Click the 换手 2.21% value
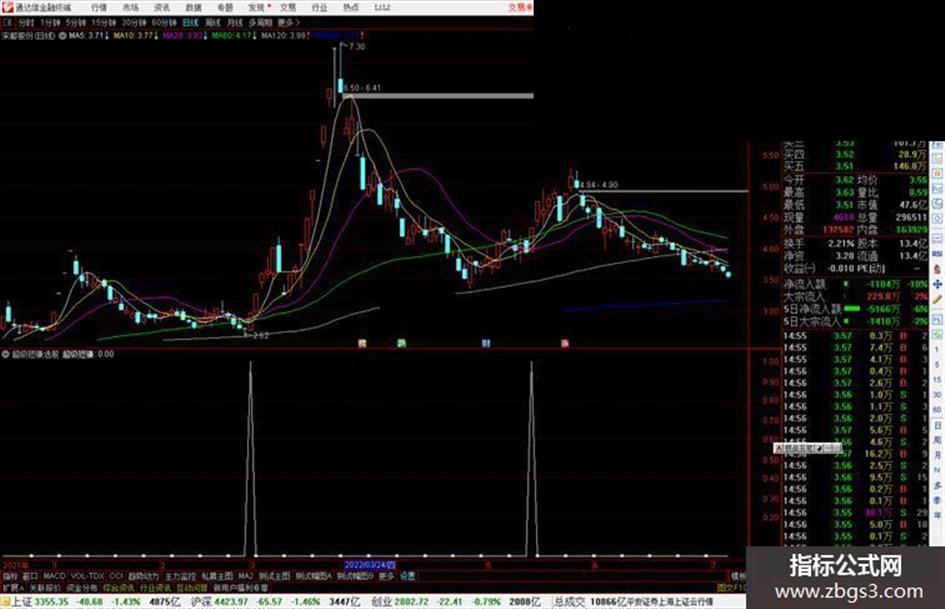Screen dimensions: 945x609 coord(841,244)
